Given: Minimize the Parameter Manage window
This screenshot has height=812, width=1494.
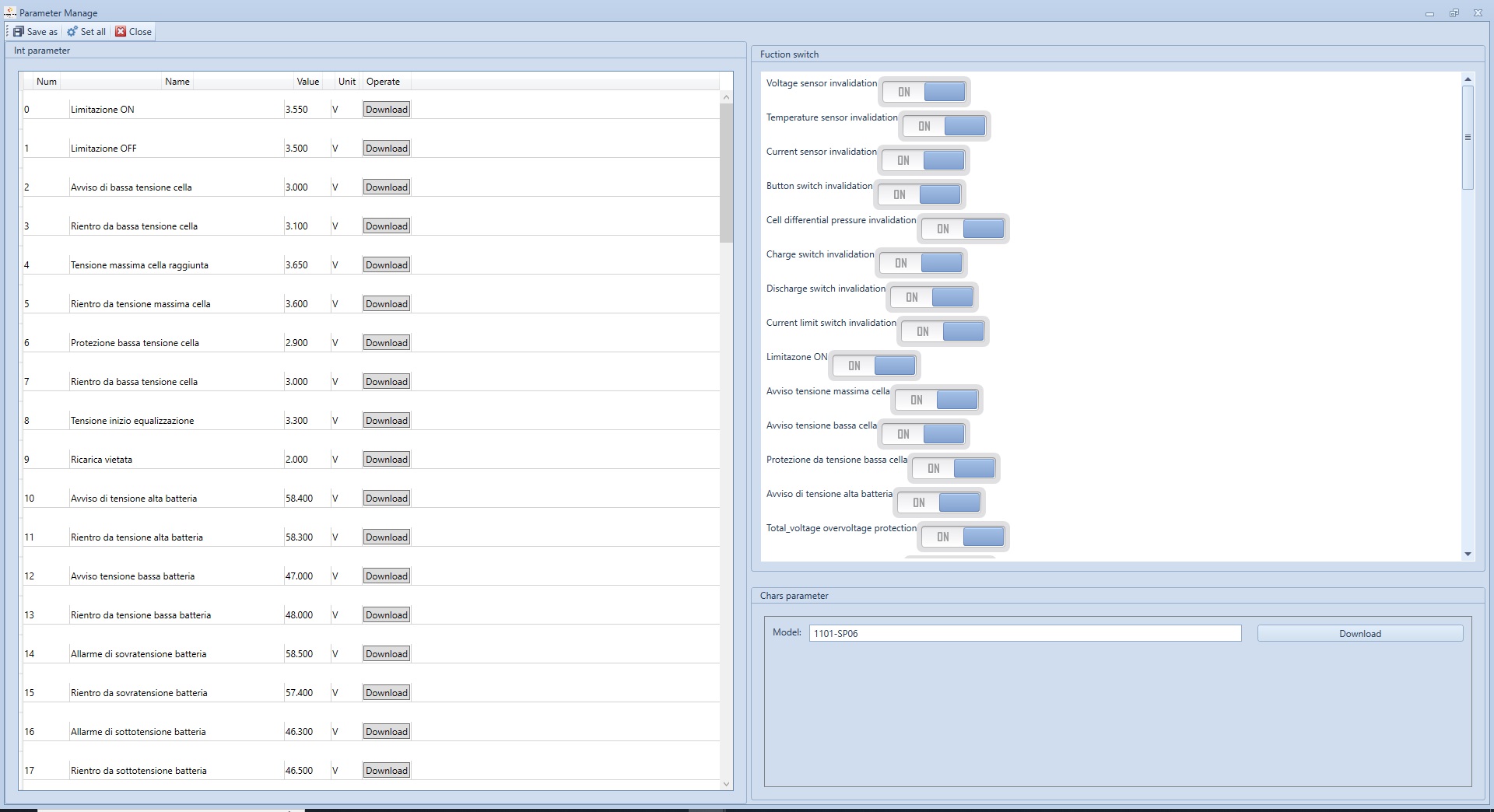Looking at the screenshot, I should [1429, 13].
